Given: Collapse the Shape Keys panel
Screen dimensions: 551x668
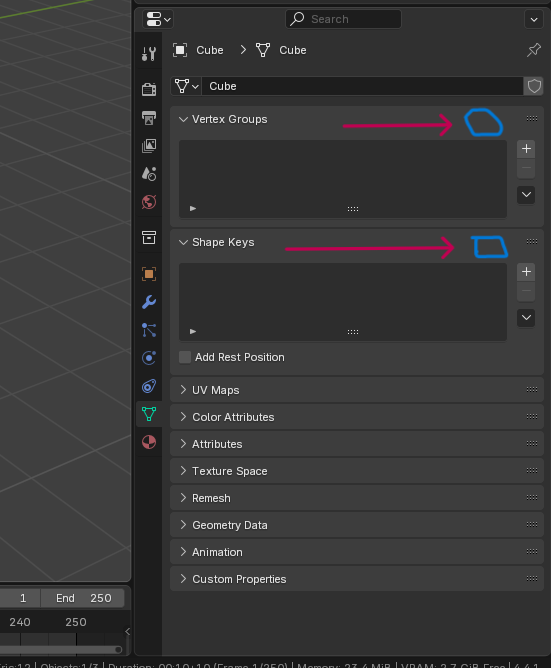Looking at the screenshot, I should click(183, 242).
